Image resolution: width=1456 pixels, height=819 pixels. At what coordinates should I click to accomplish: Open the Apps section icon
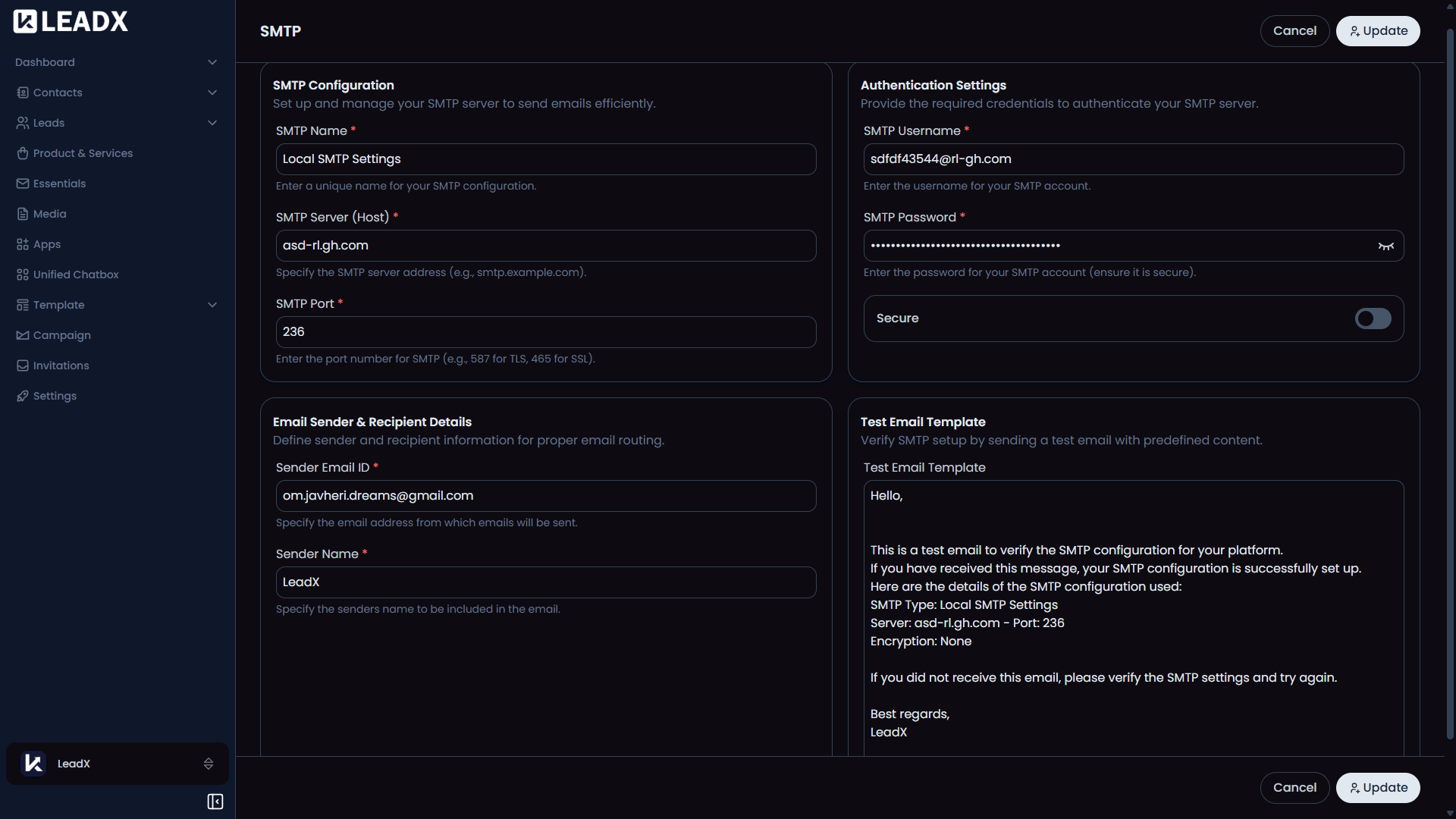(23, 244)
